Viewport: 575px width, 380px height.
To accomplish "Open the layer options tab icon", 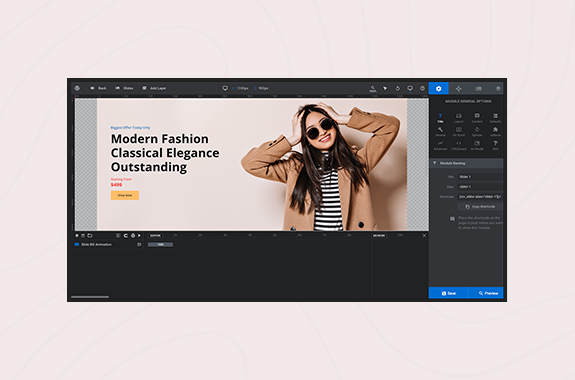I will tap(498, 88).
